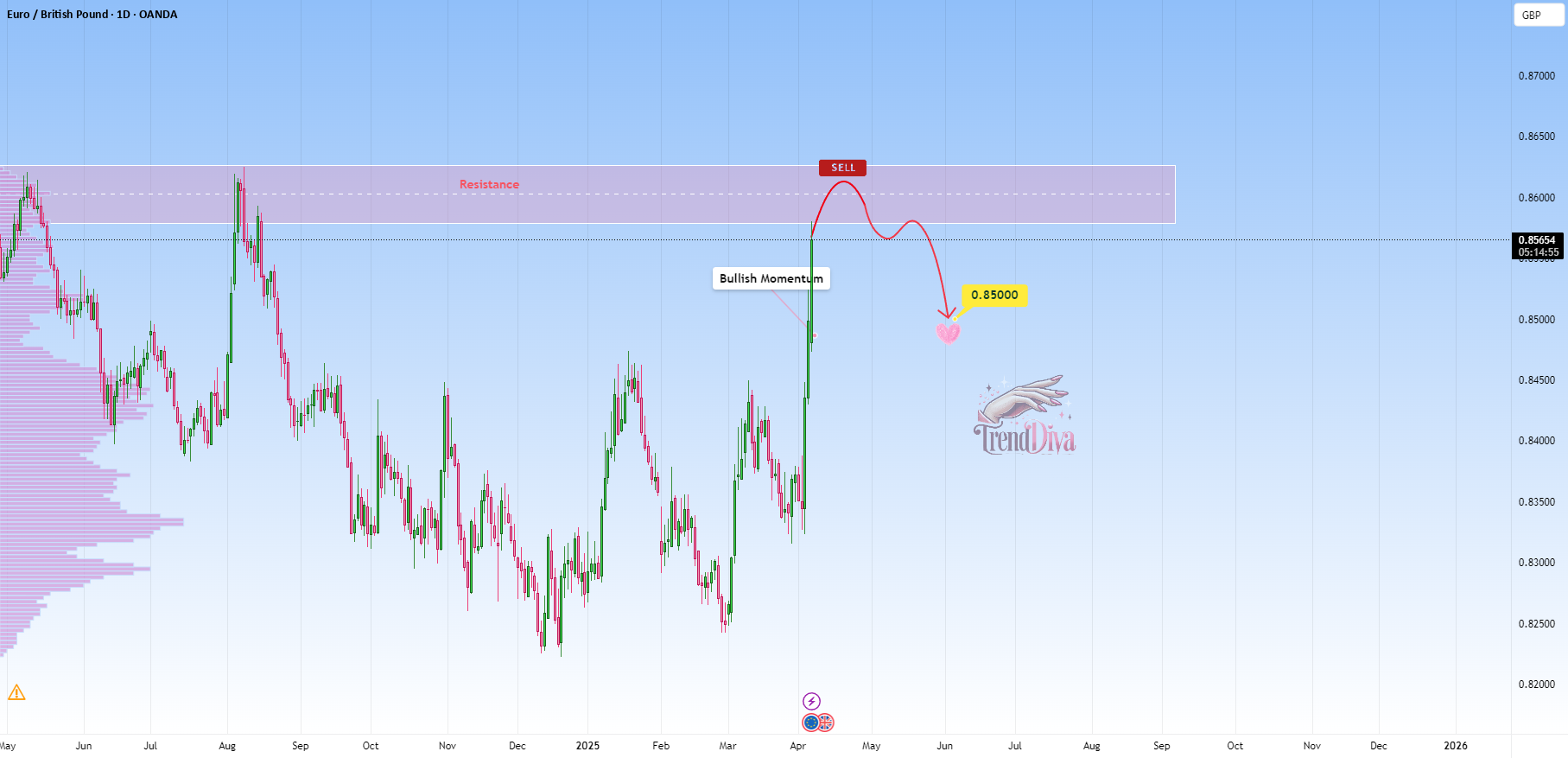Click the purple lightning bolt event icon
This screenshot has height=758, width=1568.
[811, 701]
